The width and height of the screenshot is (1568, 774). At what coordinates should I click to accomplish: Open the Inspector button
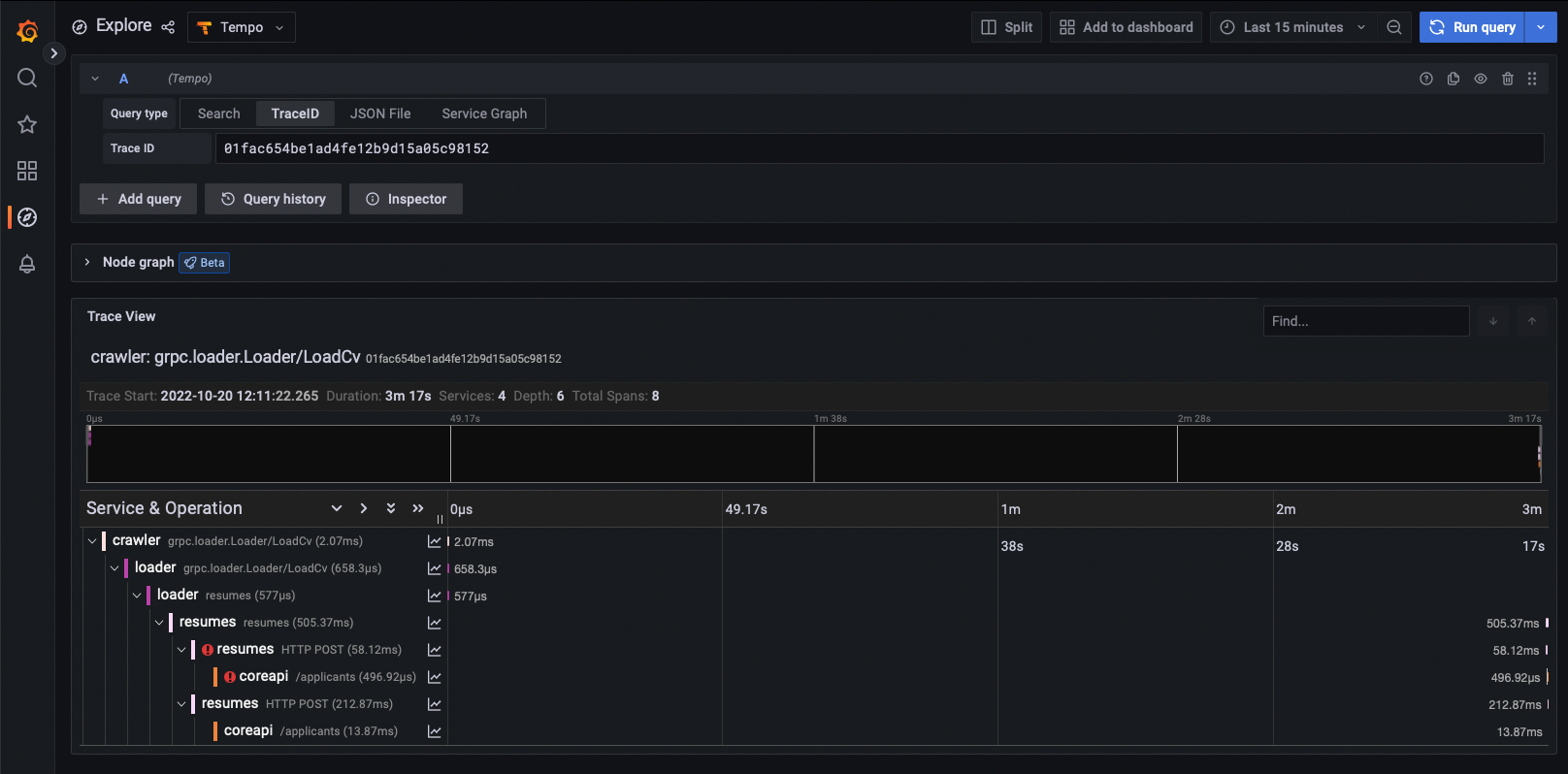[x=406, y=199]
